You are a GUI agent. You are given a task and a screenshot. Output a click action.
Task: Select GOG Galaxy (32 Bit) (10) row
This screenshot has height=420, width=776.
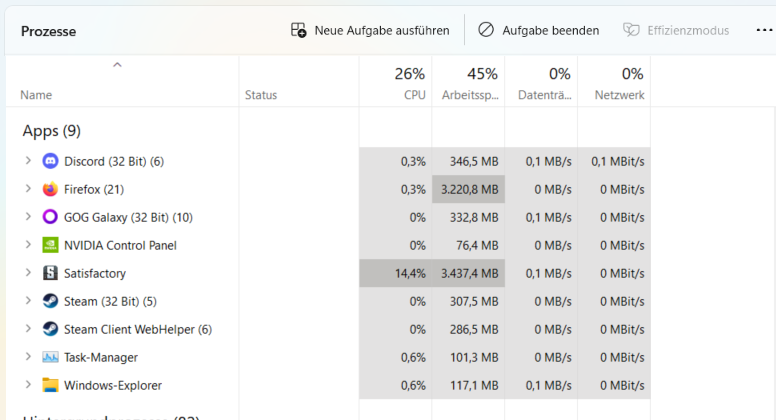[128, 218]
